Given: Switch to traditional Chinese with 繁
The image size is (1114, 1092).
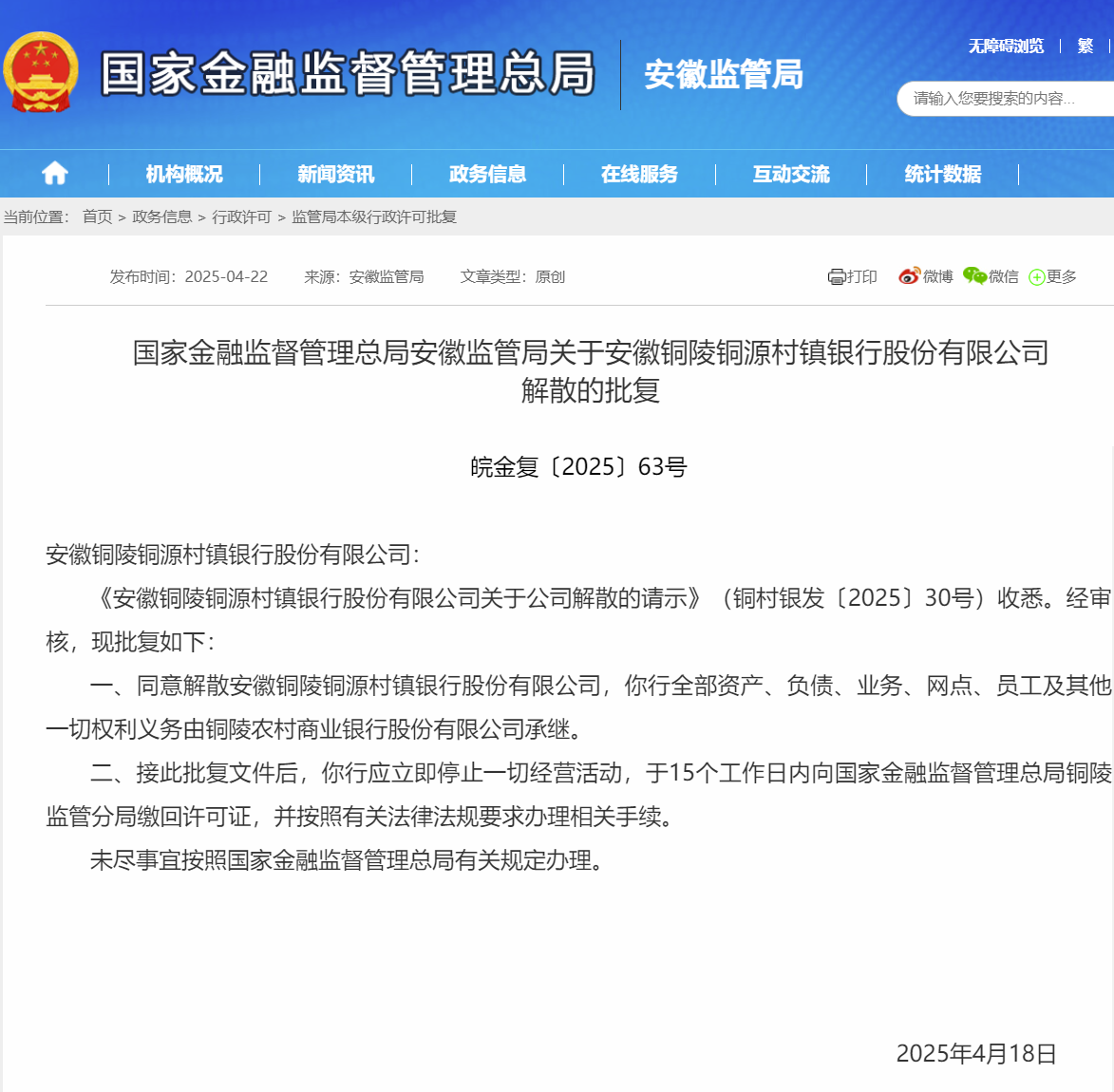Looking at the screenshot, I should coord(1085,47).
